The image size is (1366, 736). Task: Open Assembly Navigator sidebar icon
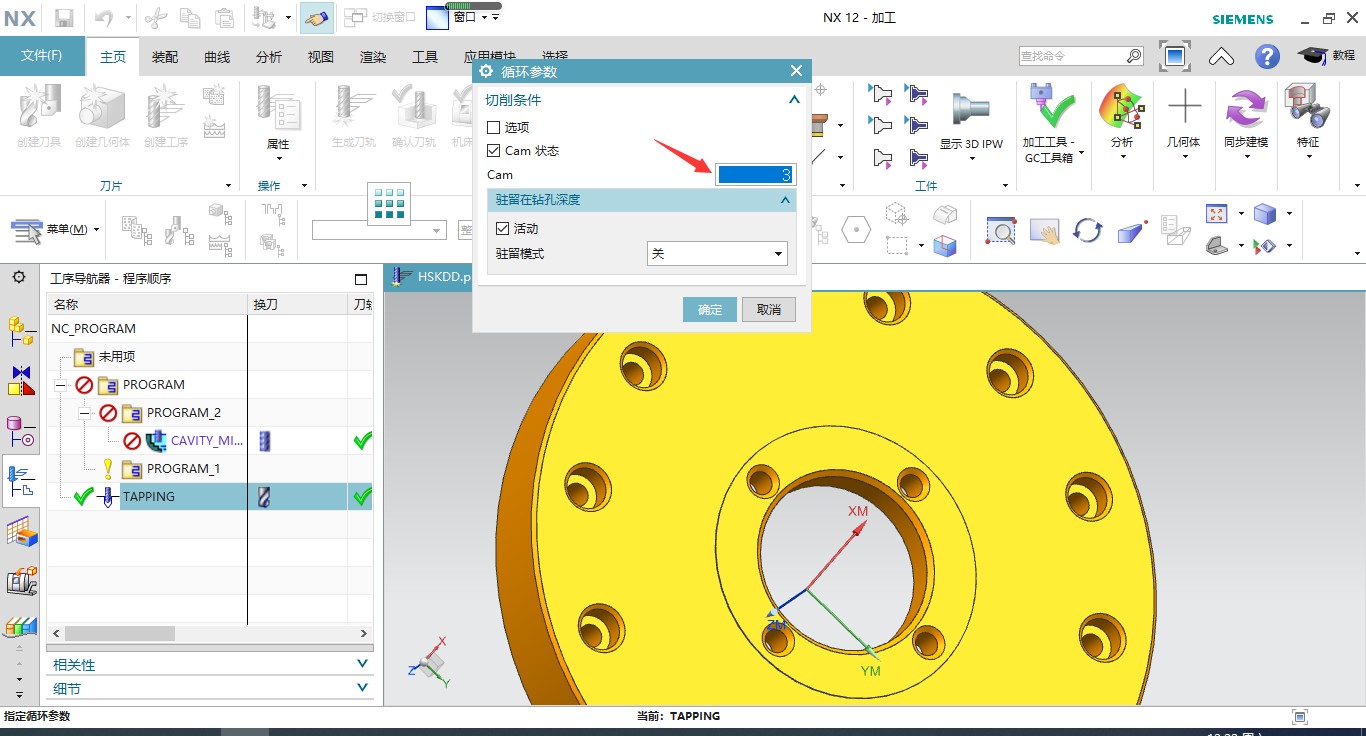pyautogui.click(x=21, y=330)
